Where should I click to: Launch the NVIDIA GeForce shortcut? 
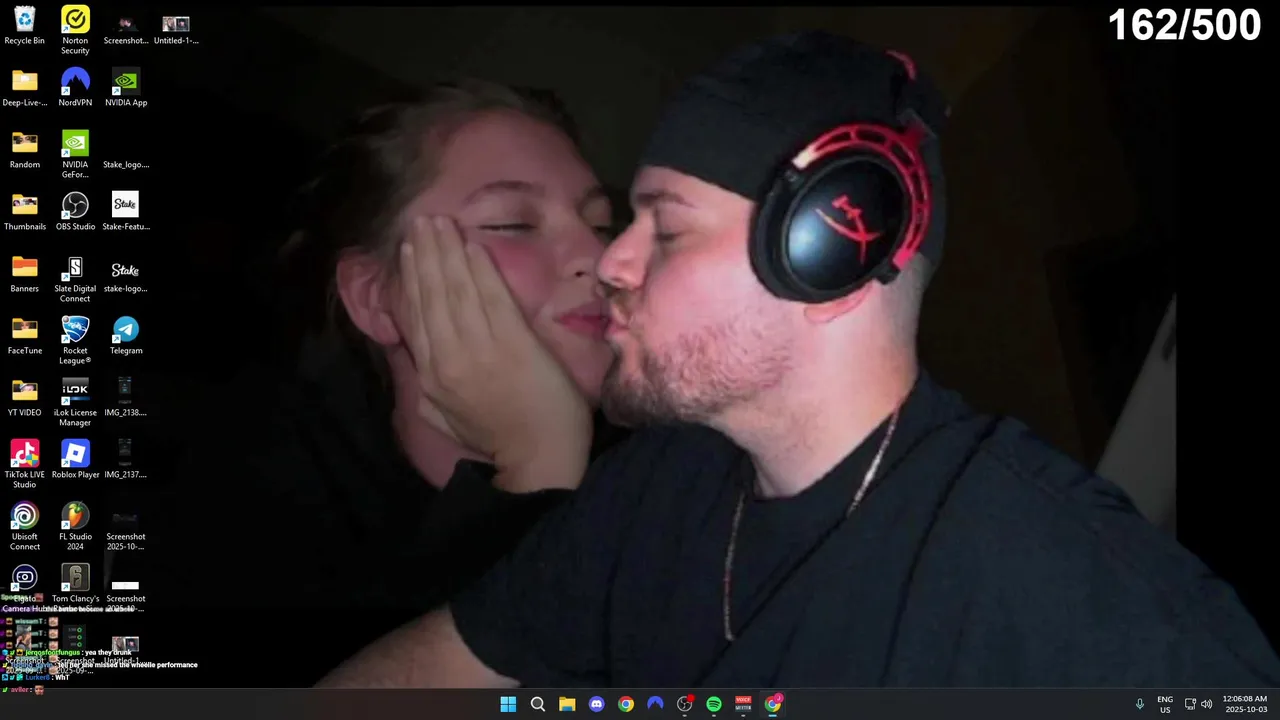pyautogui.click(x=75, y=155)
